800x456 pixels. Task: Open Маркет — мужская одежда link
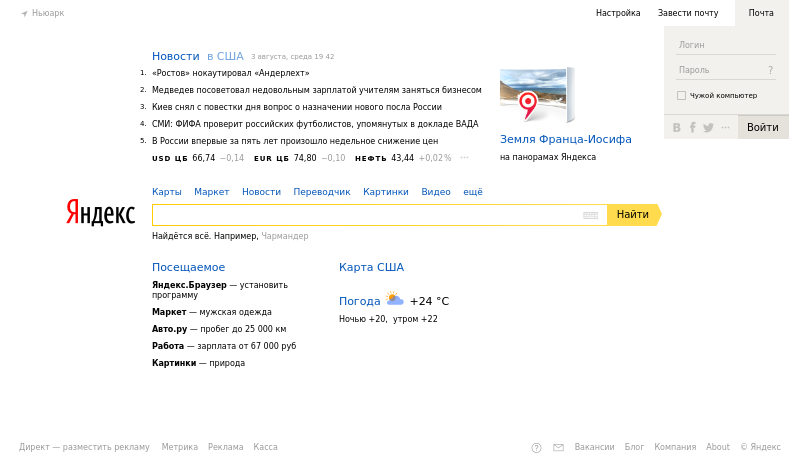point(212,312)
